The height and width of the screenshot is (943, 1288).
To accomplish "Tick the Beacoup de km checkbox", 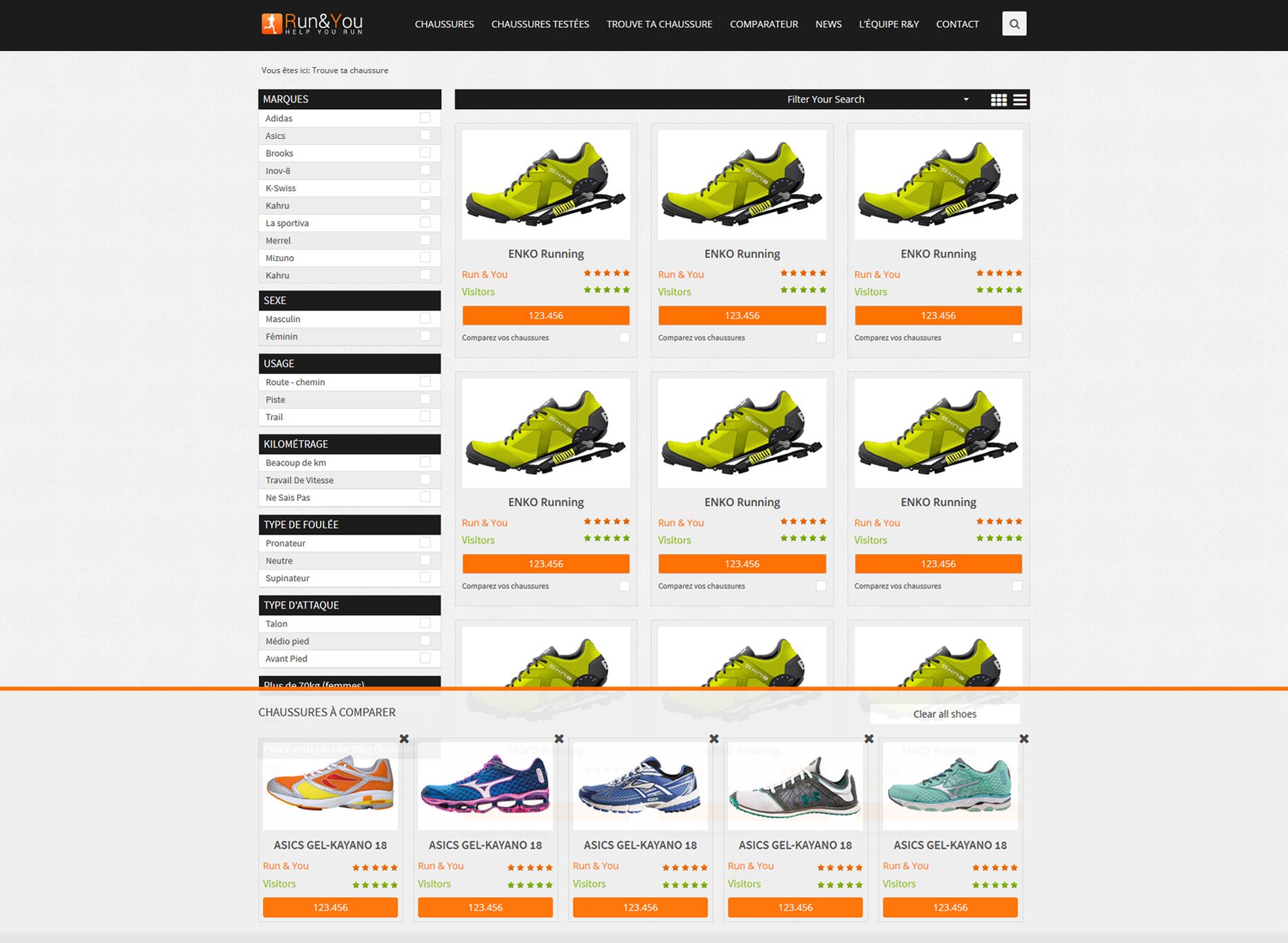I will click(x=425, y=462).
